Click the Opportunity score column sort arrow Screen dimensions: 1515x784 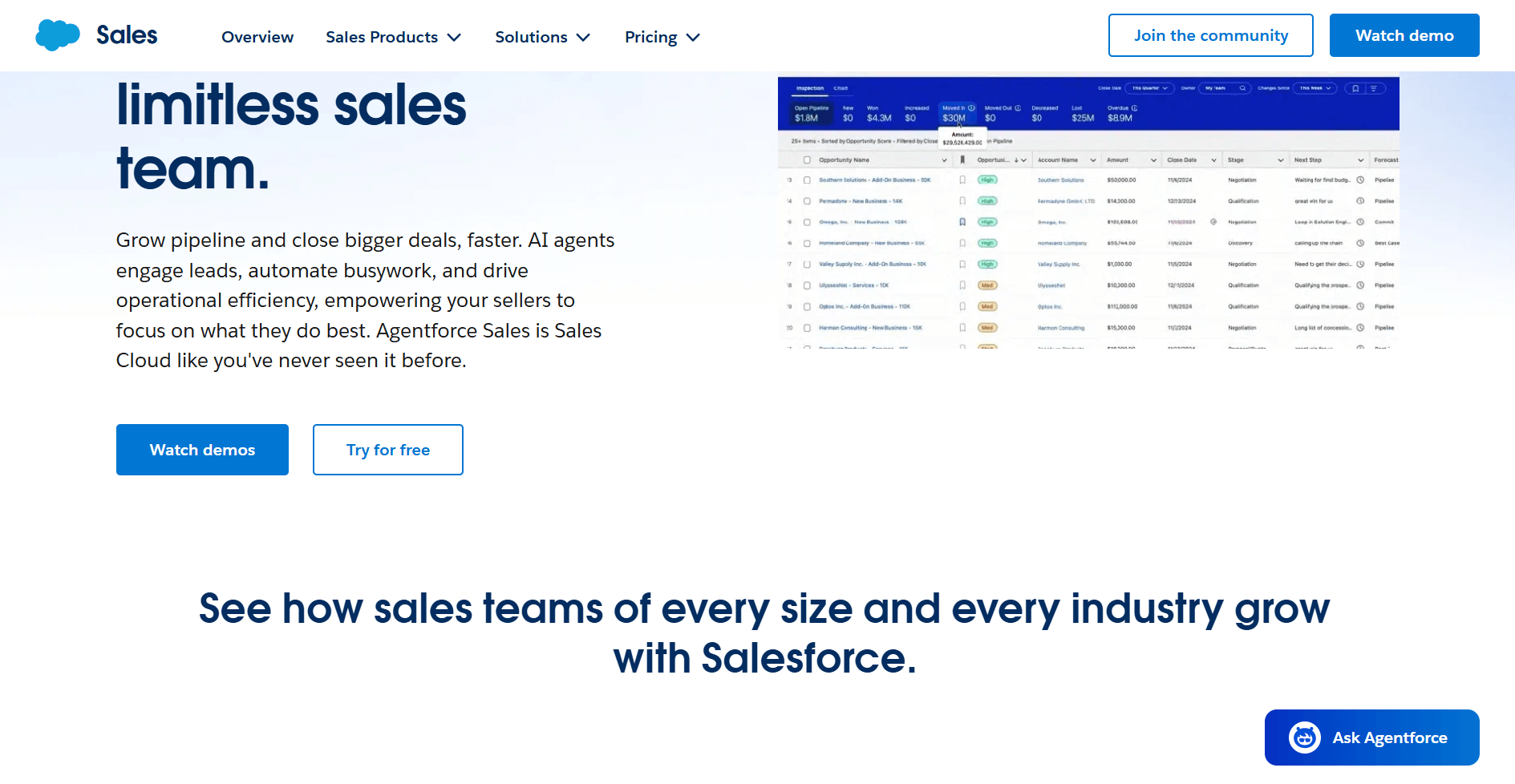[1016, 160]
